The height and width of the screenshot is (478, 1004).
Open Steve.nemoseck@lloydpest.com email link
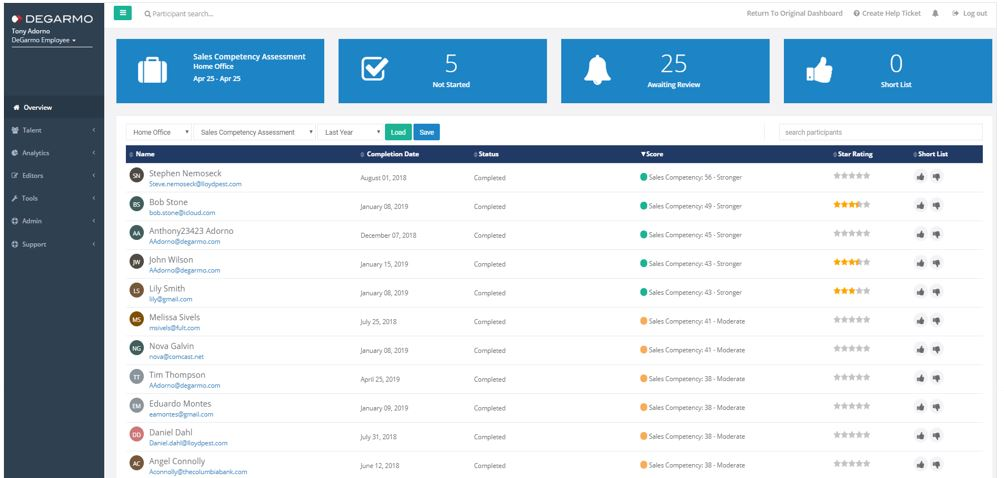point(195,184)
